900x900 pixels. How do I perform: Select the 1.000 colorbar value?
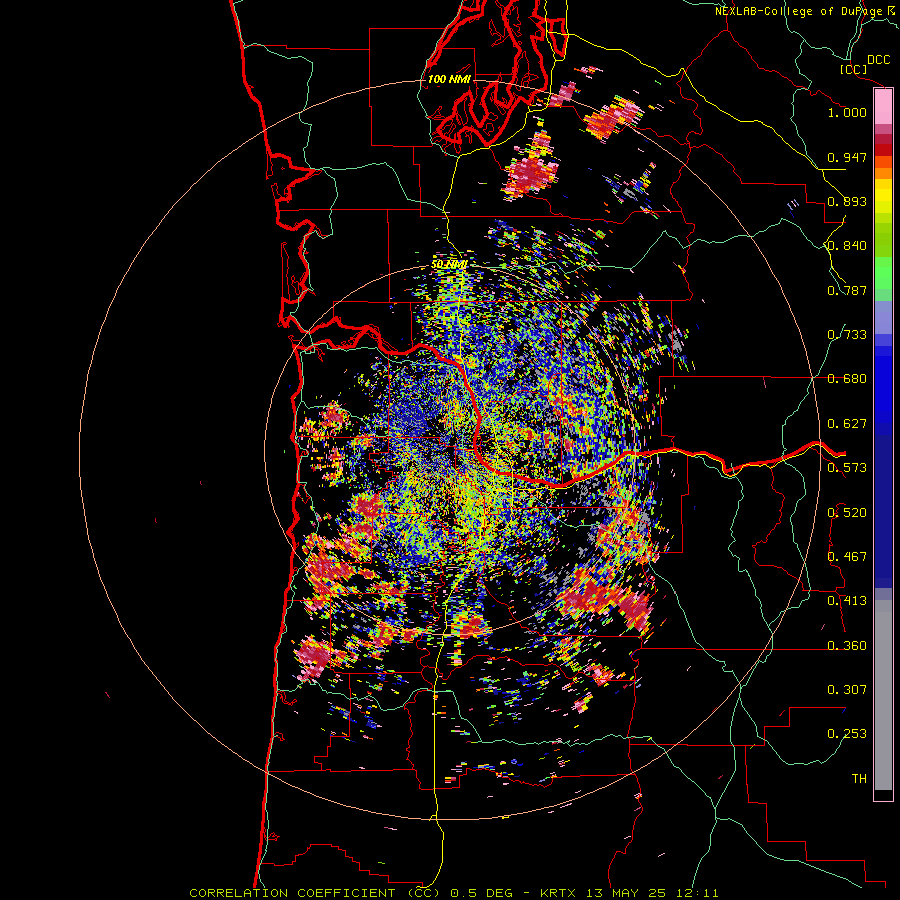pyautogui.click(x=847, y=112)
